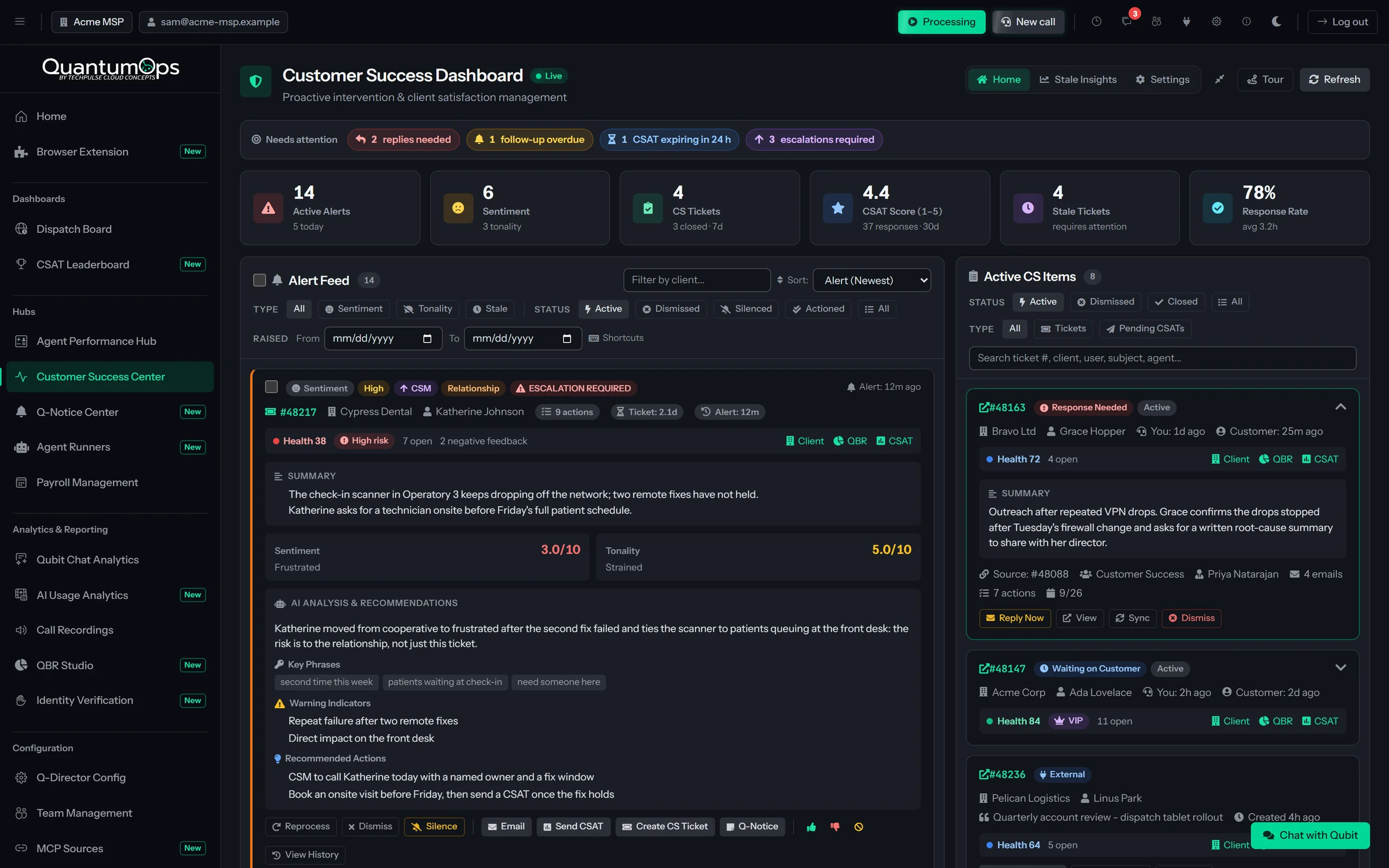Open ticket link #48217
This screenshot has width=1389, height=868.
pyautogui.click(x=291, y=412)
